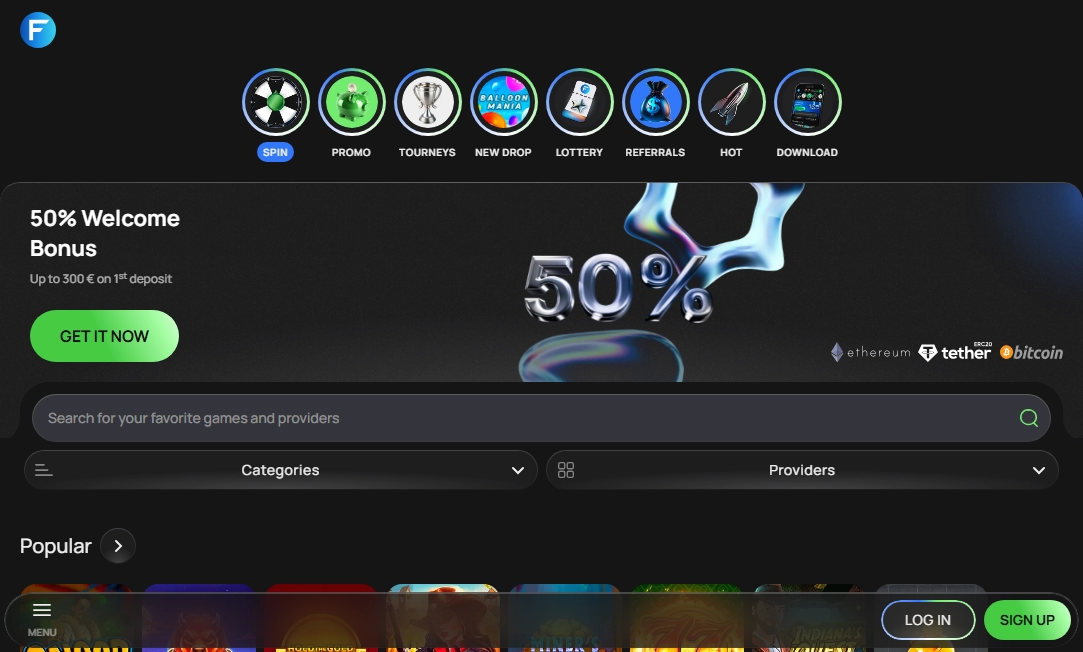Open the Lottery ticket icon
This screenshot has width=1083, height=652.
pyautogui.click(x=579, y=102)
